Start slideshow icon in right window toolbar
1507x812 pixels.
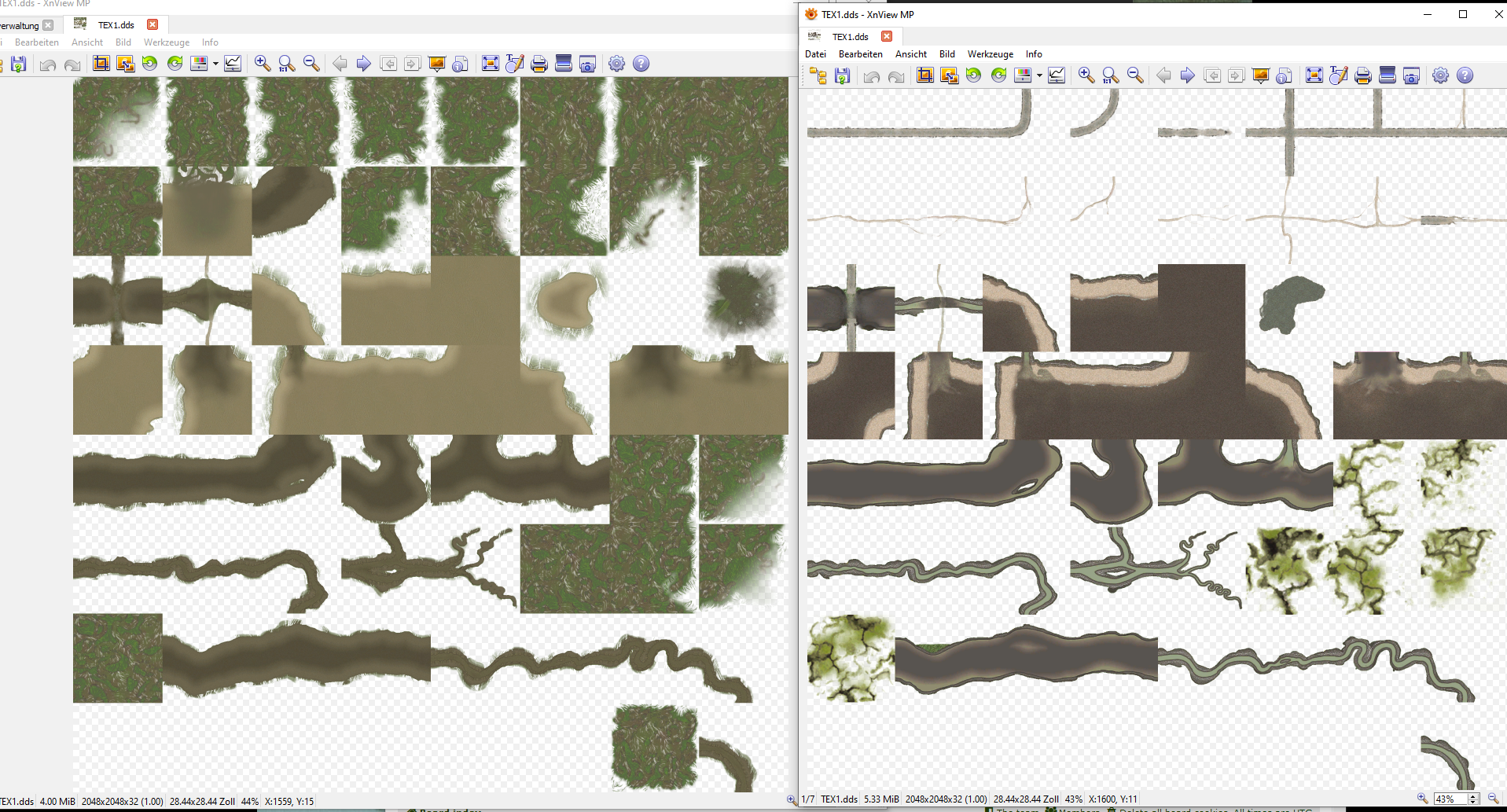[1261, 75]
